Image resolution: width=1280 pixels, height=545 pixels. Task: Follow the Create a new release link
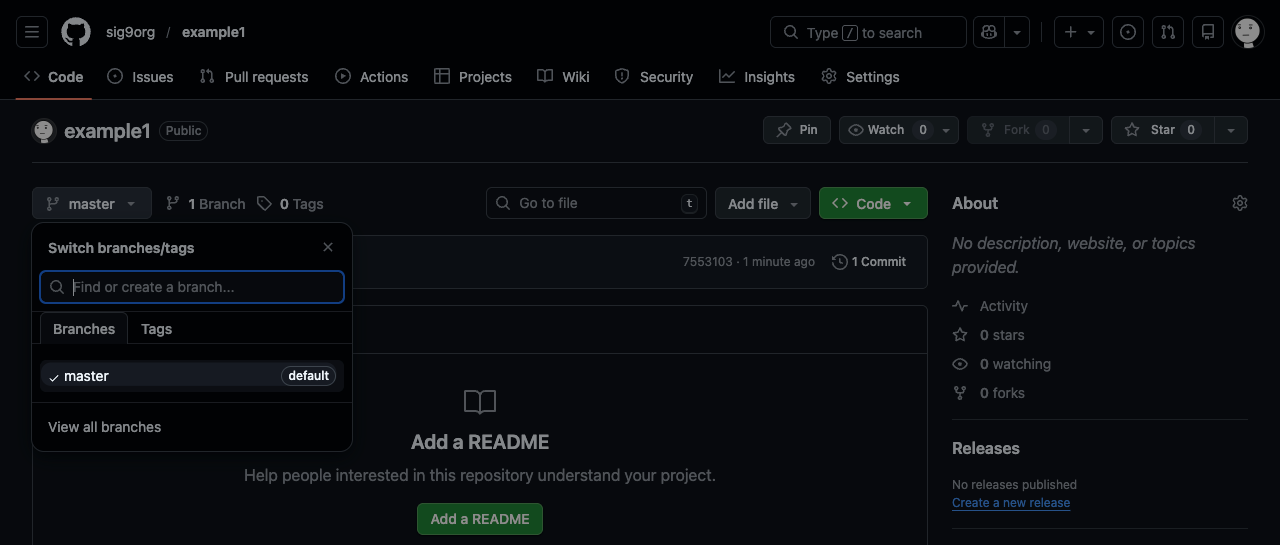click(1011, 503)
